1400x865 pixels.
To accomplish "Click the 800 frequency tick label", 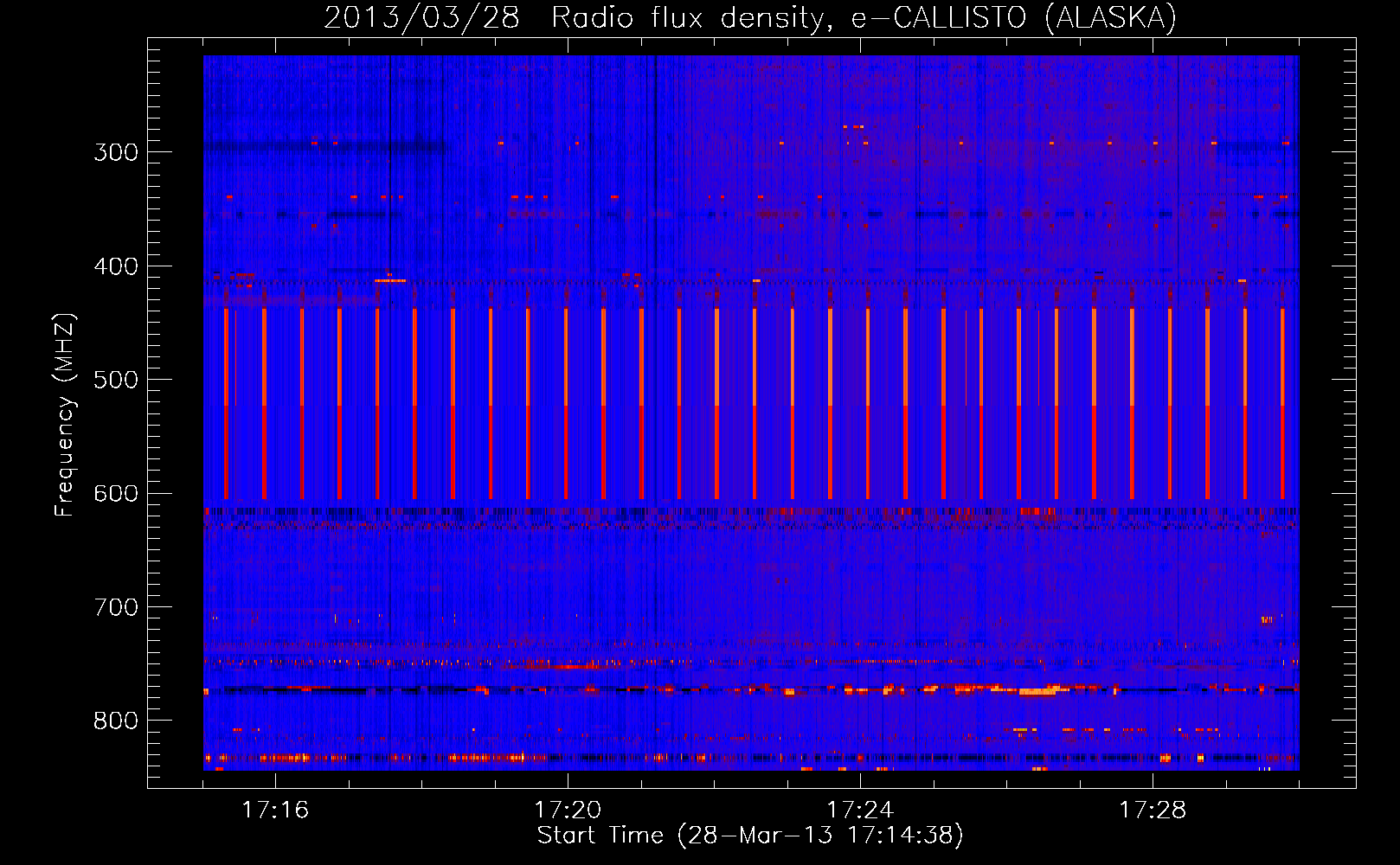I will (116, 721).
